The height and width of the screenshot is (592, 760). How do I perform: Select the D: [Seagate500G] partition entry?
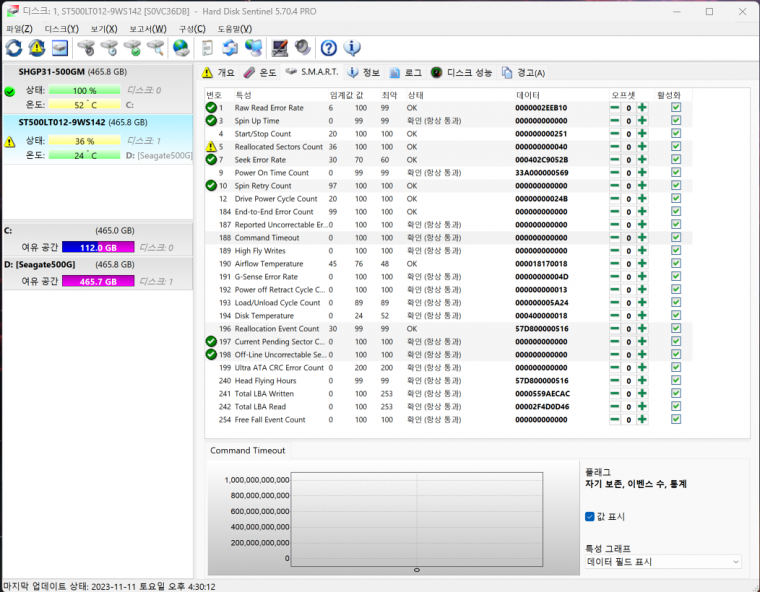(x=98, y=273)
